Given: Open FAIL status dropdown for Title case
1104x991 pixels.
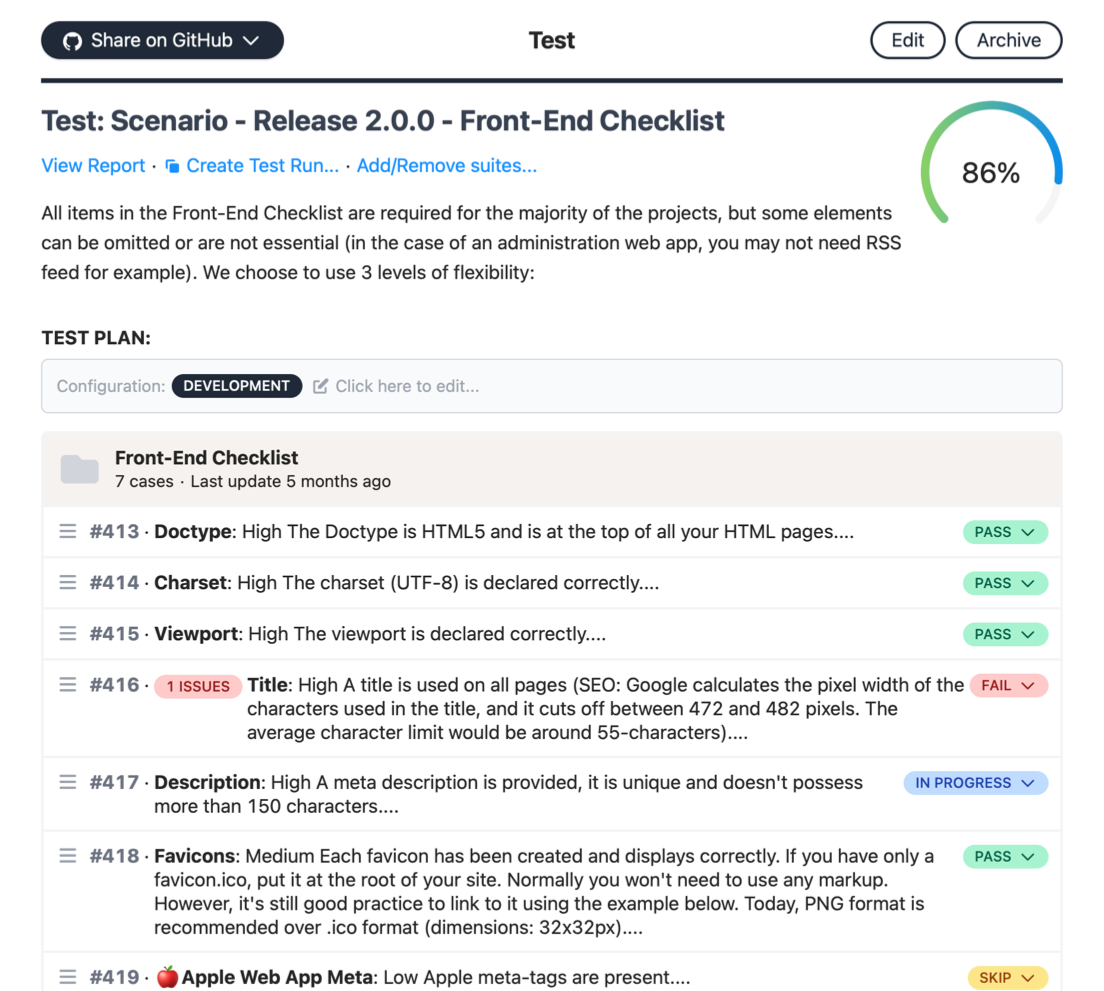Looking at the screenshot, I should coord(1009,686).
